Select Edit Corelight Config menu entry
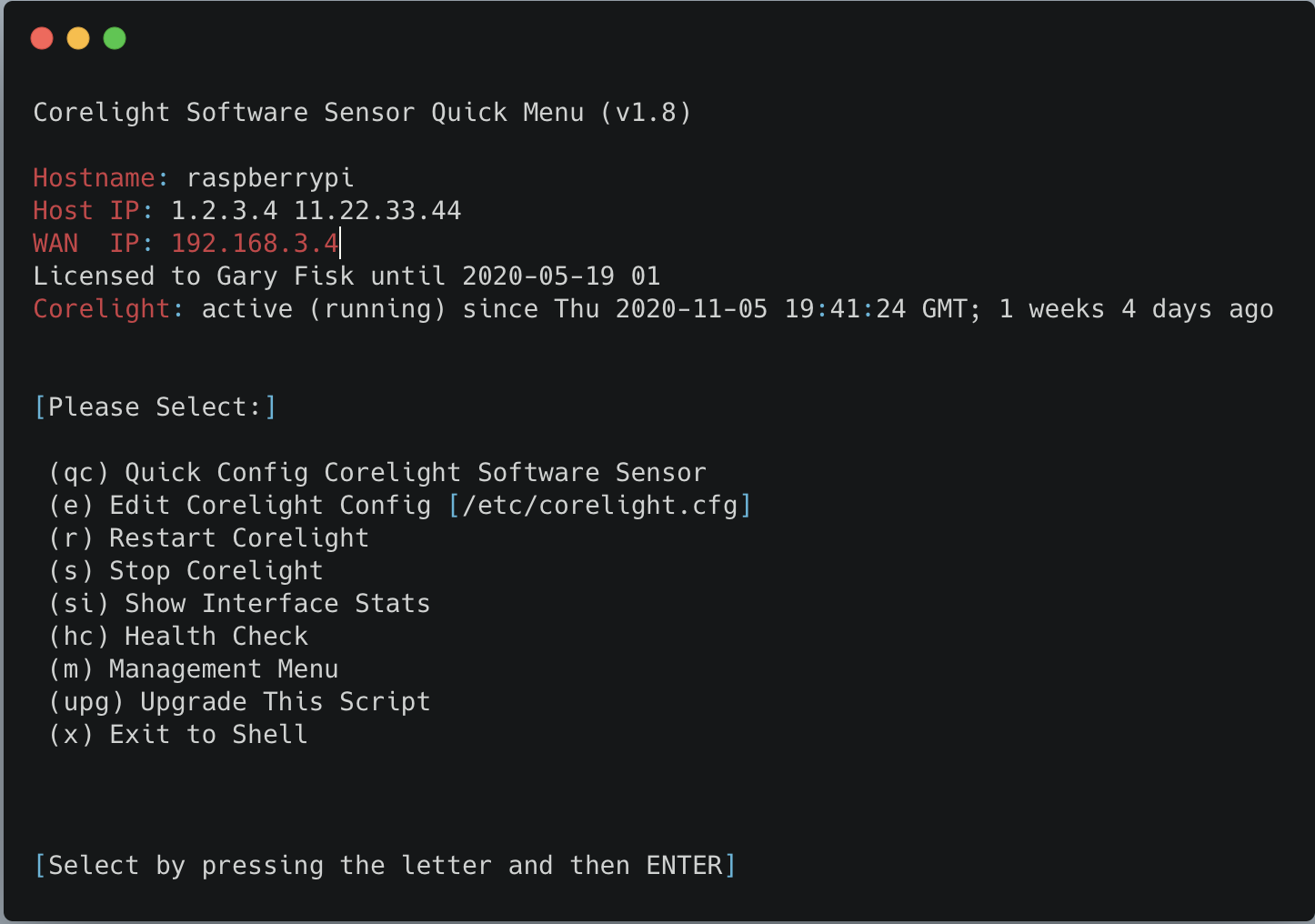Screen dimensions: 1315x924 coord(270,506)
